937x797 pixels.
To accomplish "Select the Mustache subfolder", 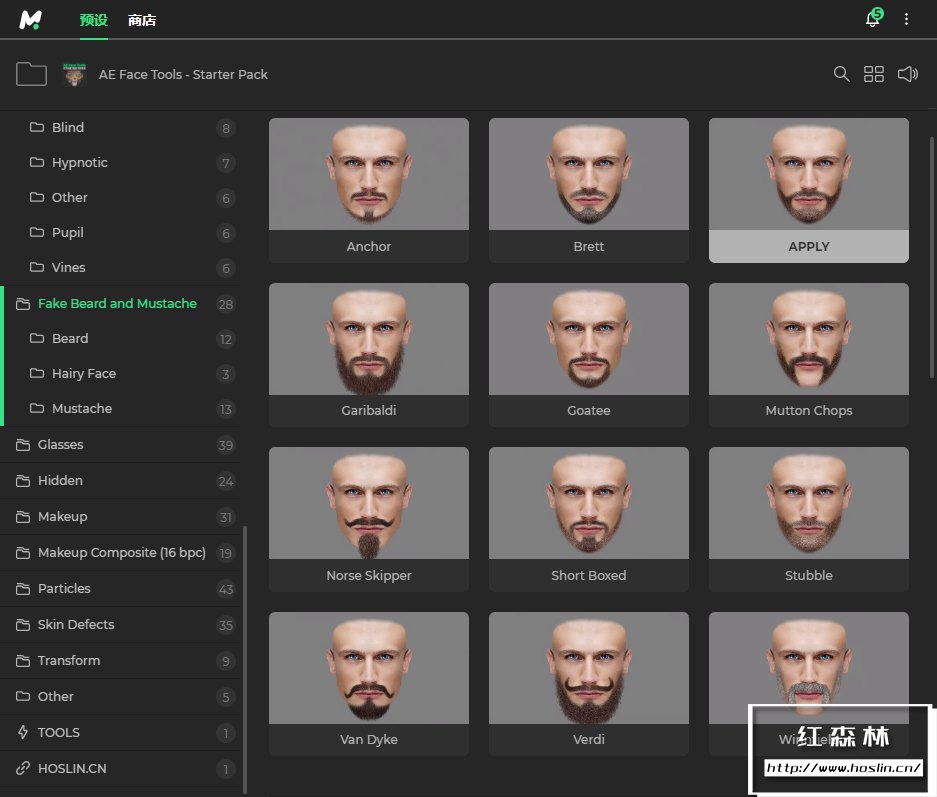I will click(82, 409).
